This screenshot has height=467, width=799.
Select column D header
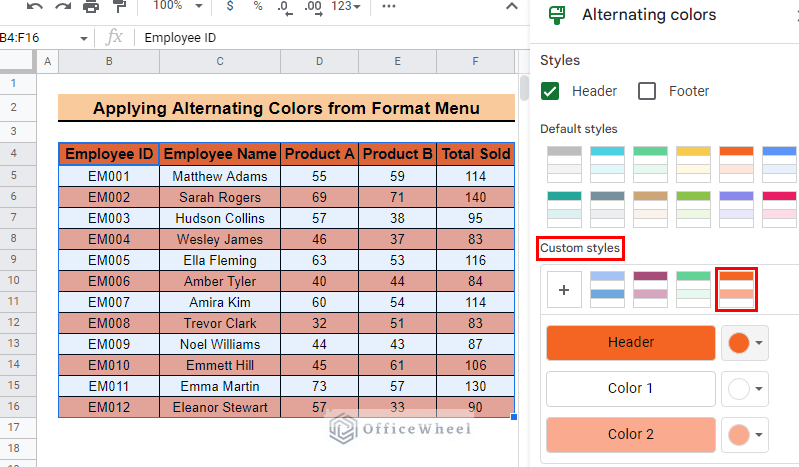pyautogui.click(x=319, y=62)
